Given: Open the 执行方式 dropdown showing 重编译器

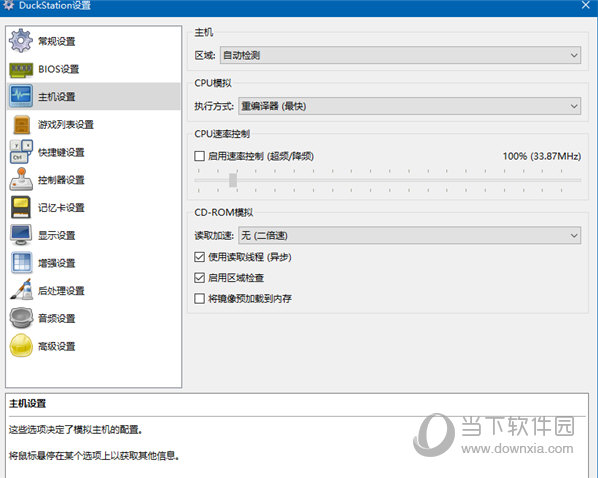Looking at the screenshot, I should tap(409, 106).
